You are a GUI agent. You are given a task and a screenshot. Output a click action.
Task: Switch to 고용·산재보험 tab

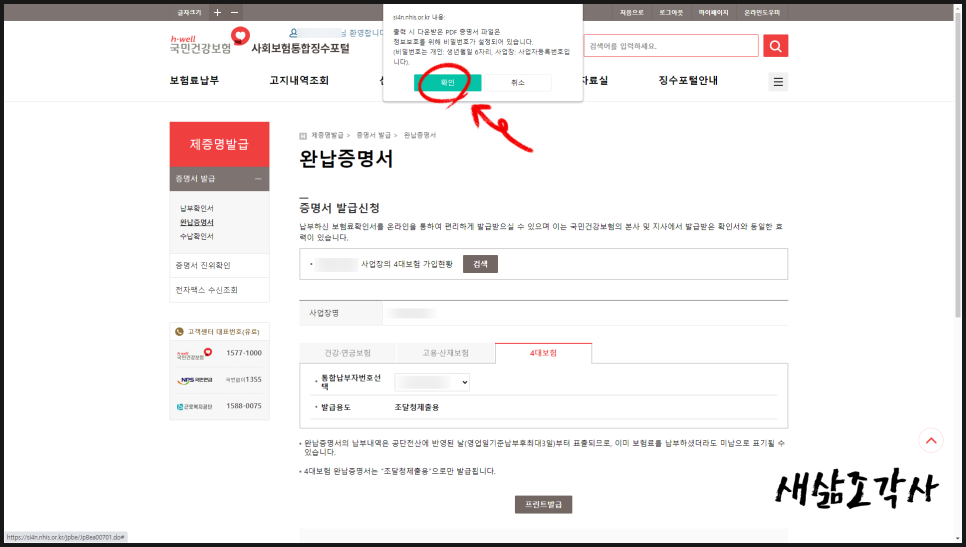pos(445,353)
